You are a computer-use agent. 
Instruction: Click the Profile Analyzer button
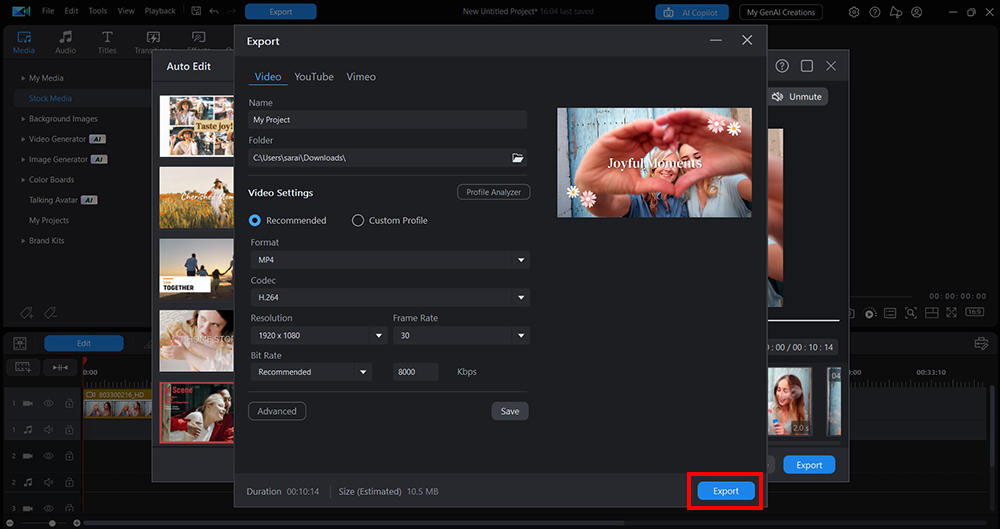pyautogui.click(x=494, y=192)
